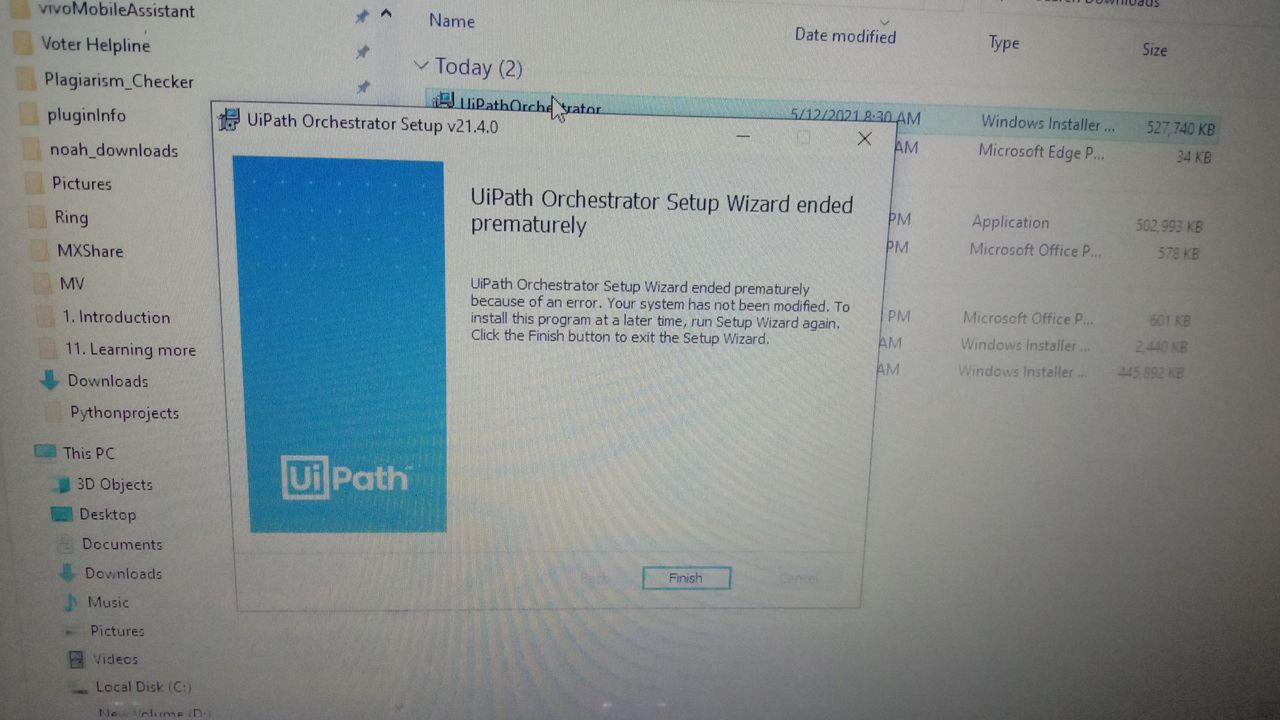
Task: Open Music under This PC
Action: 108,602
